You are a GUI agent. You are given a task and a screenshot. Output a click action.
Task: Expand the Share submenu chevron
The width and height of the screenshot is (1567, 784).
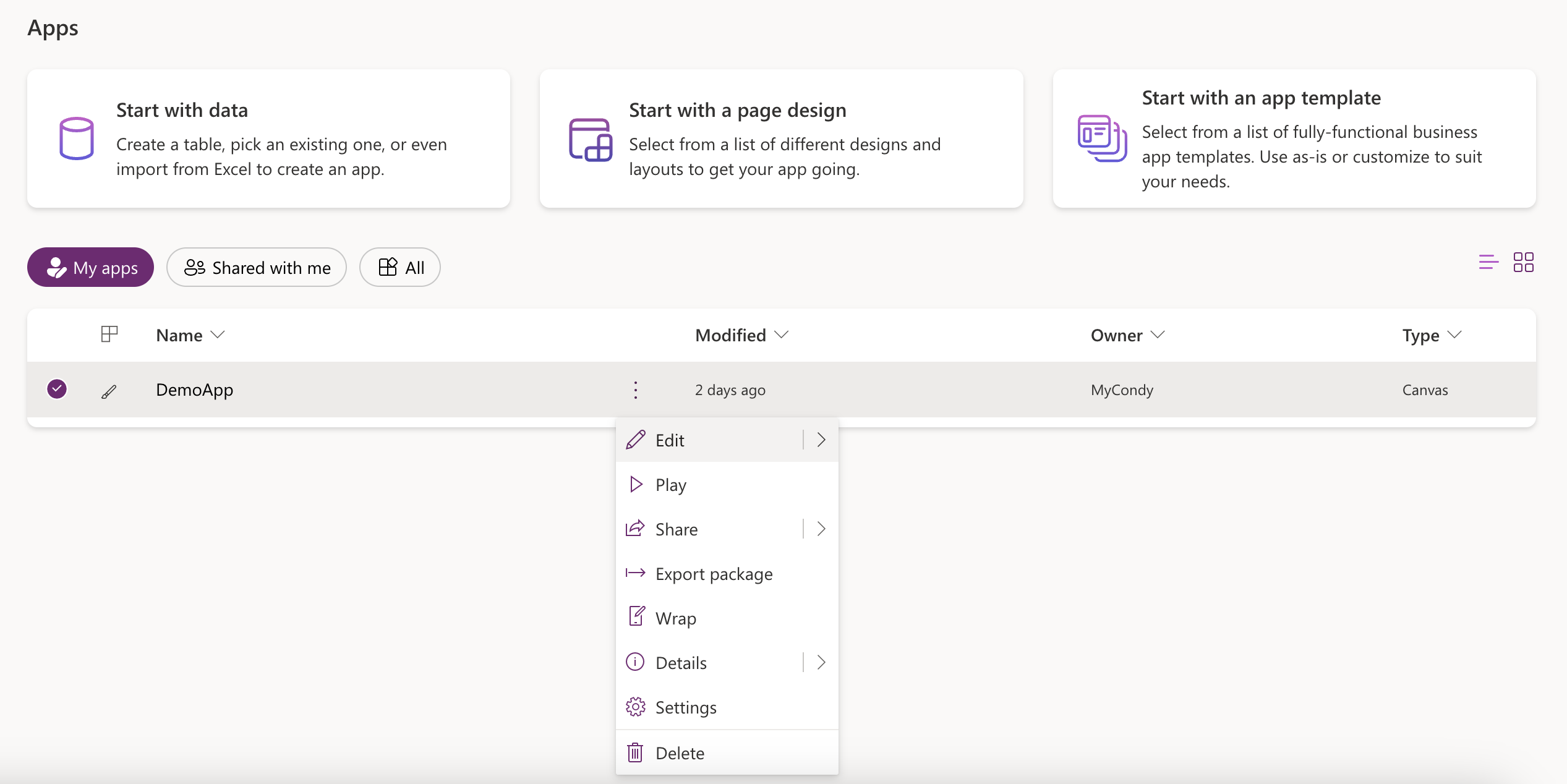(821, 529)
